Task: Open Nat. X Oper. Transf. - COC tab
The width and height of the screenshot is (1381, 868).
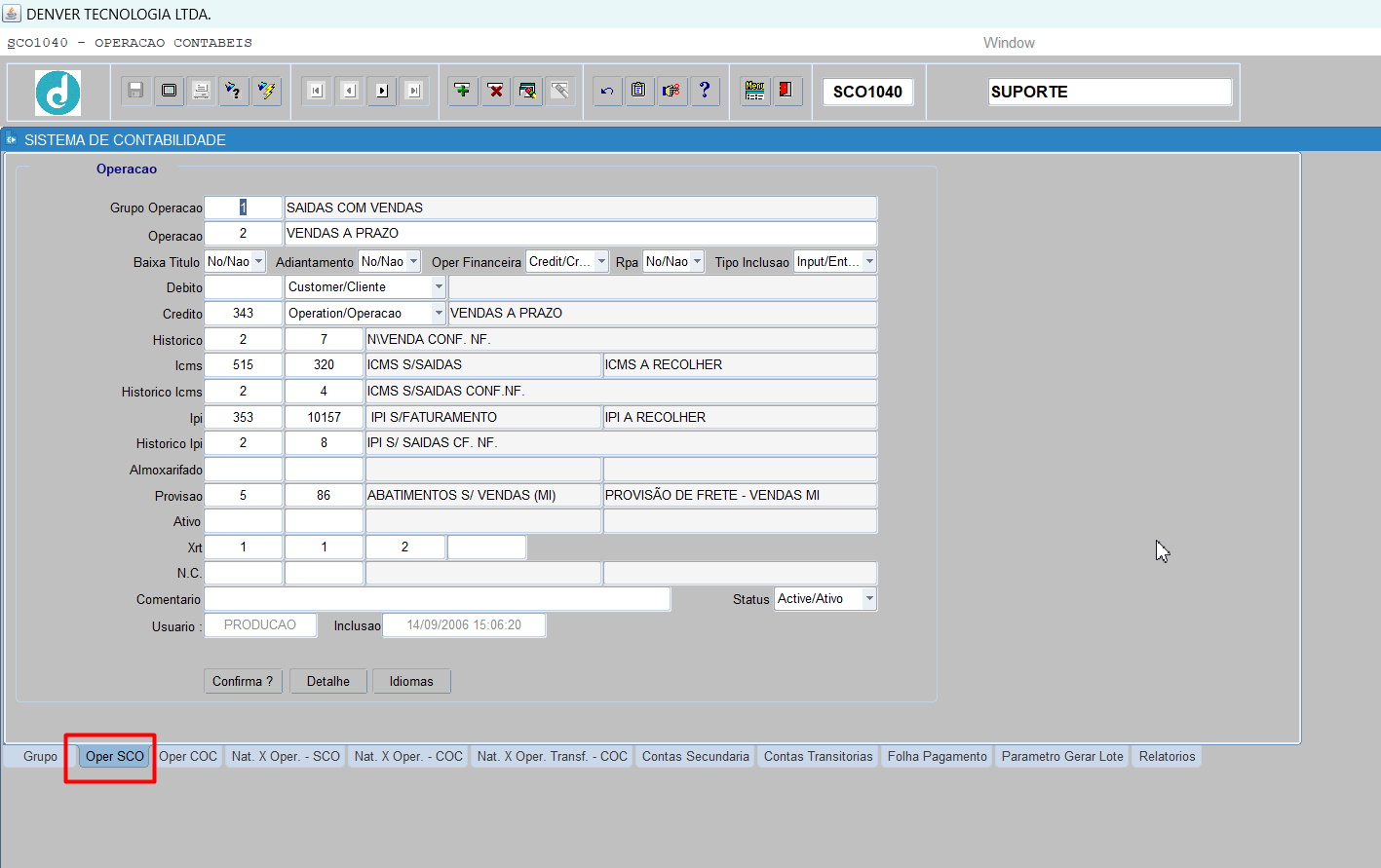Action: coord(552,756)
